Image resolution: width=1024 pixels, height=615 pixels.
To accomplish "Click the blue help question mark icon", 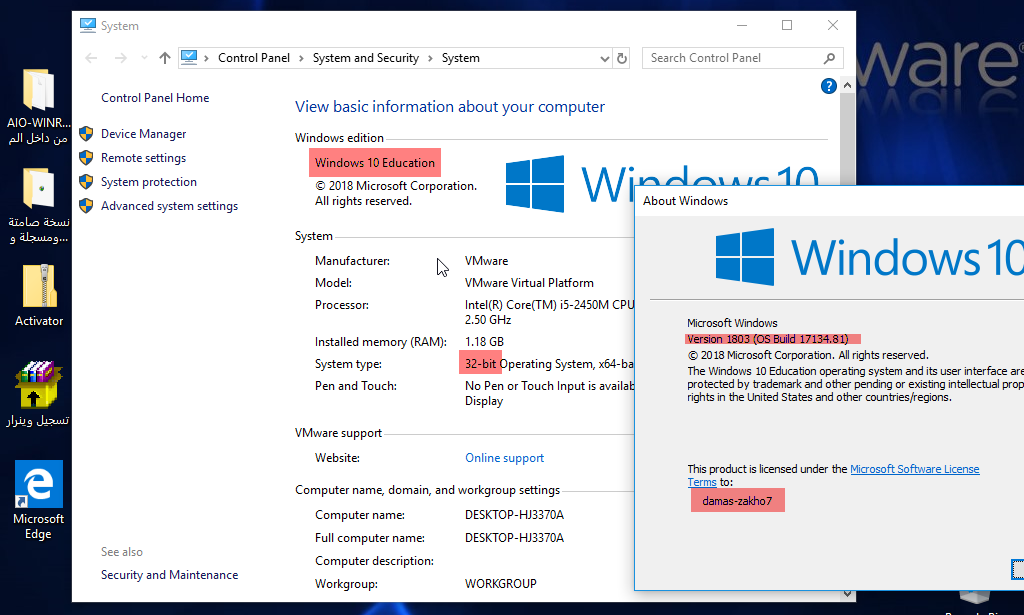I will (828, 87).
